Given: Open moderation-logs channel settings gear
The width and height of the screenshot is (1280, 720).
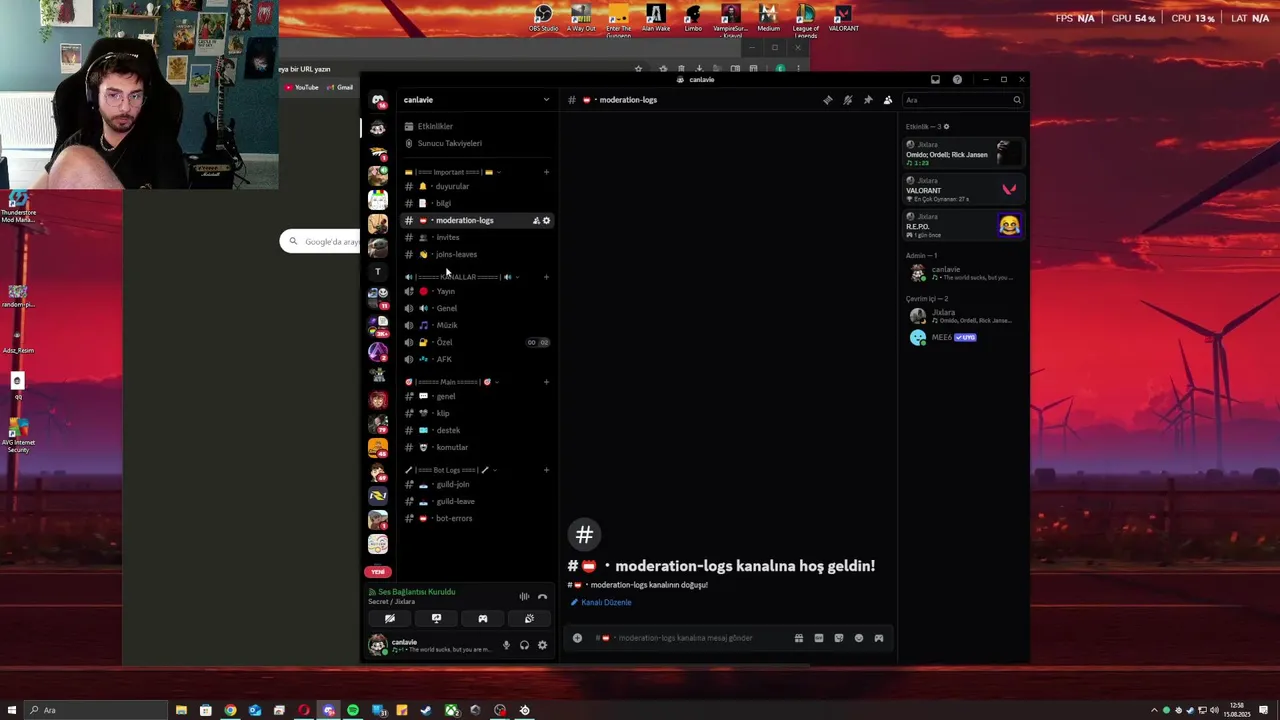Looking at the screenshot, I should pos(546,220).
